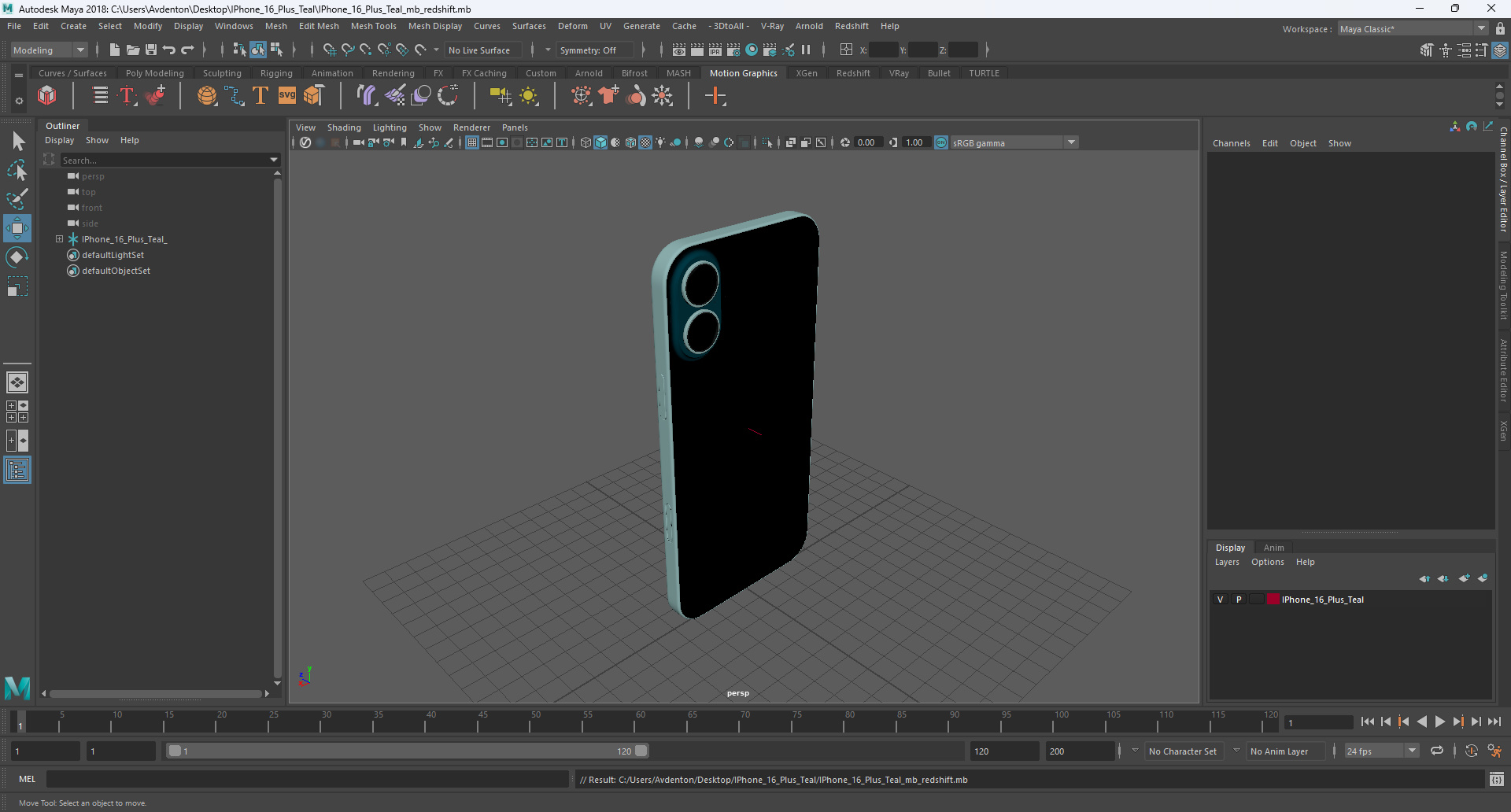This screenshot has width=1511, height=812.
Task: Select the arrow Select tool in the toolbox
Action: pyautogui.click(x=17, y=142)
